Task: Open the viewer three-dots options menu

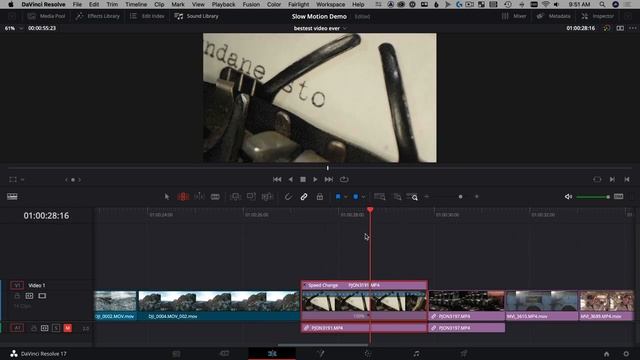Action: click(x=633, y=28)
